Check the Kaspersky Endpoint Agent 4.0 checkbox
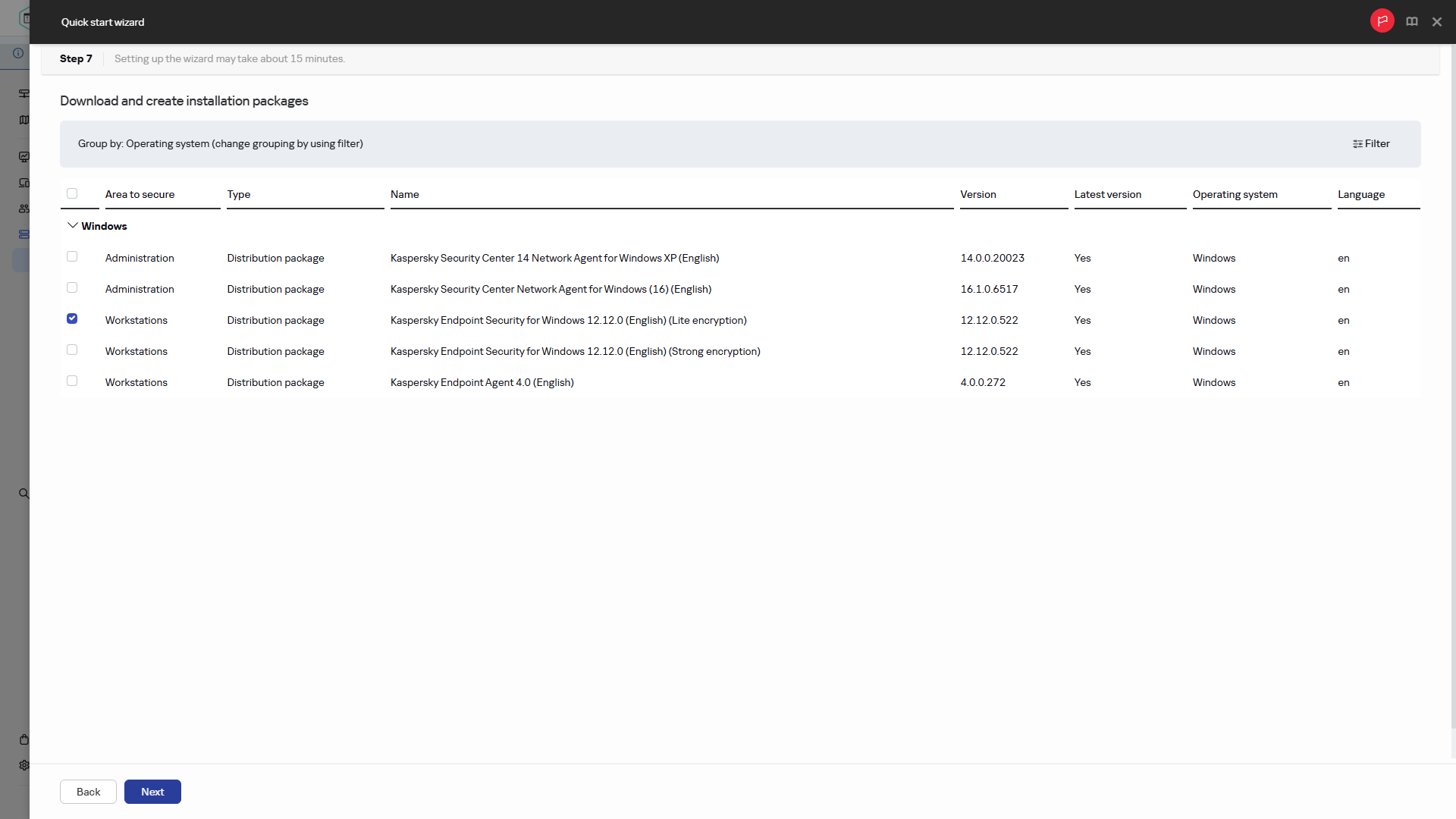This screenshot has height=819, width=1456. [72, 381]
